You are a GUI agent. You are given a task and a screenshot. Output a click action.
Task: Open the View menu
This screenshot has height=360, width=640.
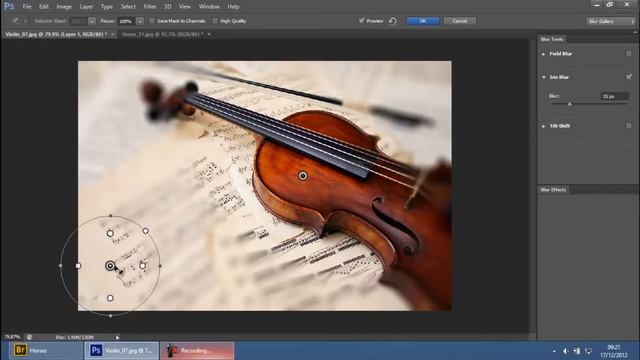click(184, 7)
